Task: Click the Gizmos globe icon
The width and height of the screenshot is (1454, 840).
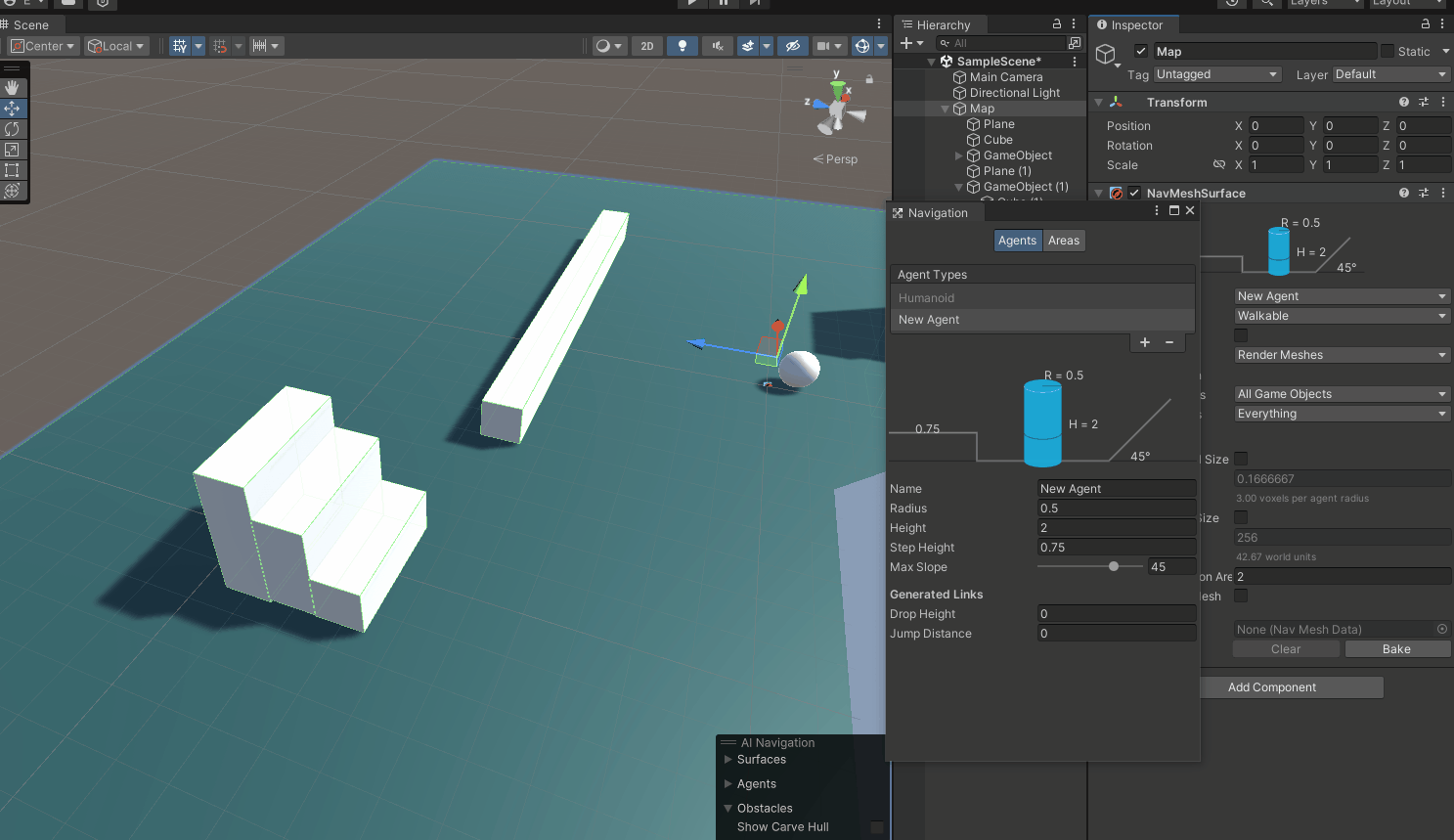Action: [862, 46]
